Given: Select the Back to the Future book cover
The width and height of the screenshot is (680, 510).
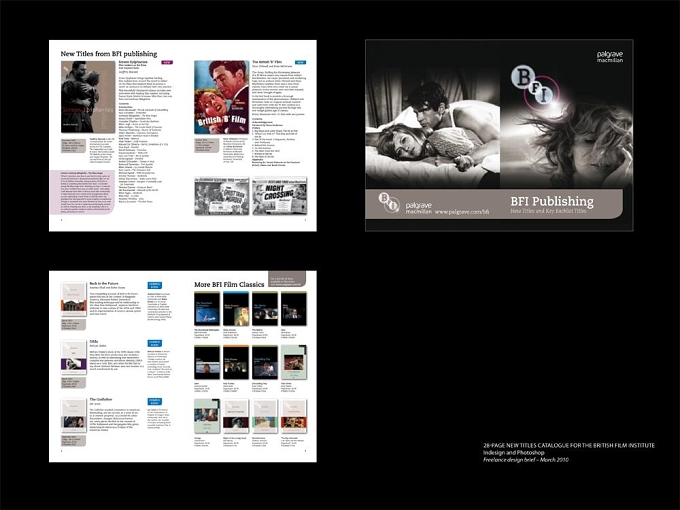Looking at the screenshot, I should point(74,299).
